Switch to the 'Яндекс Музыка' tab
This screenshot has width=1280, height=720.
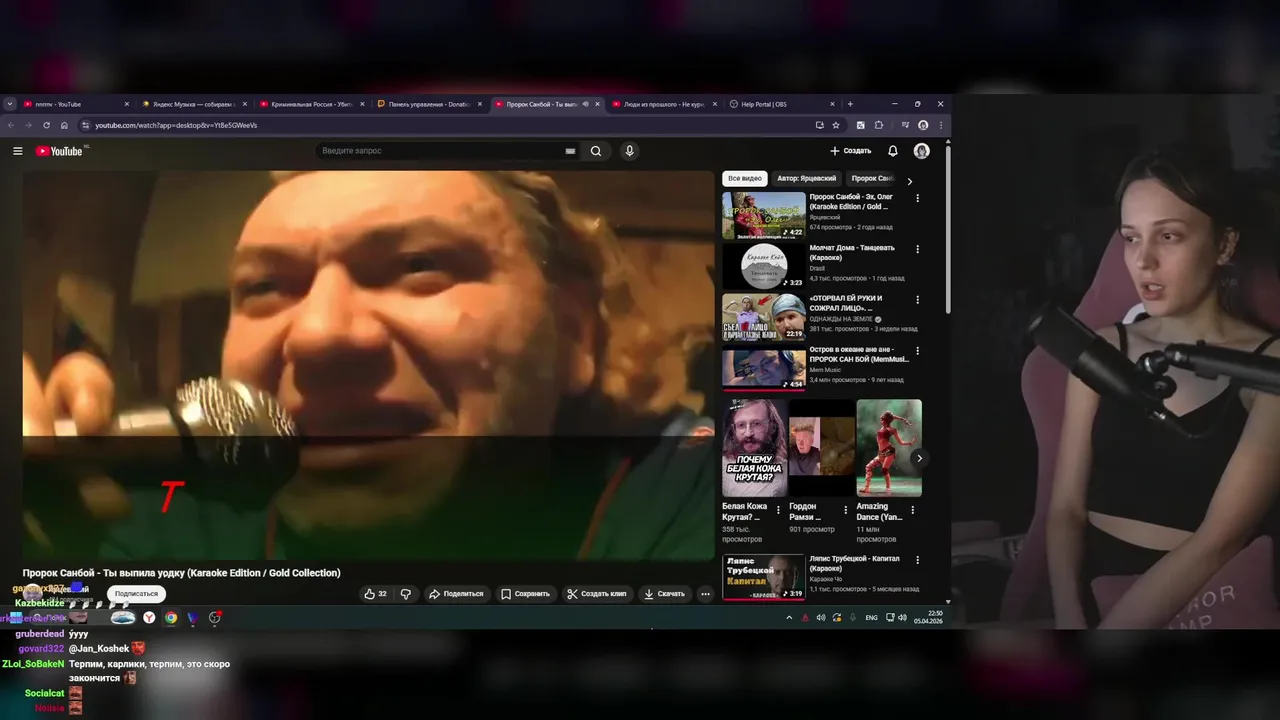coord(193,104)
